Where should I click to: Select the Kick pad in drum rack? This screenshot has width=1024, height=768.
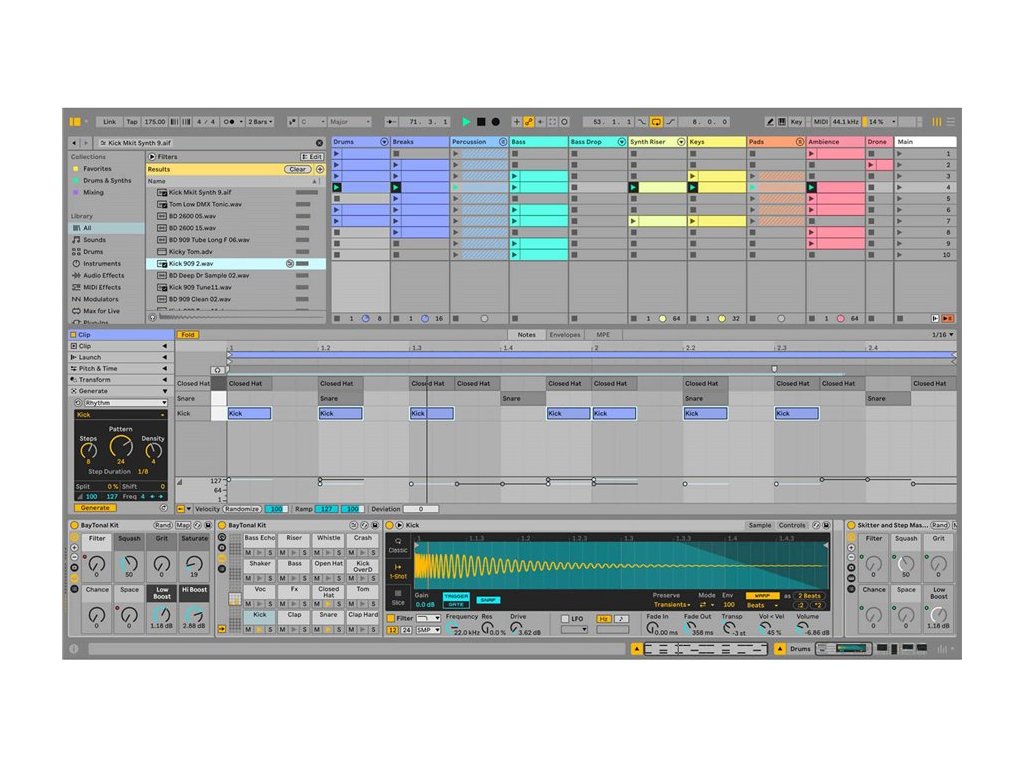(x=260, y=615)
